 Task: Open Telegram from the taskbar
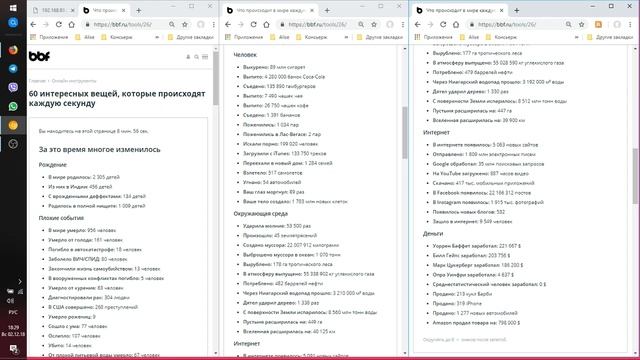[x=13, y=69]
